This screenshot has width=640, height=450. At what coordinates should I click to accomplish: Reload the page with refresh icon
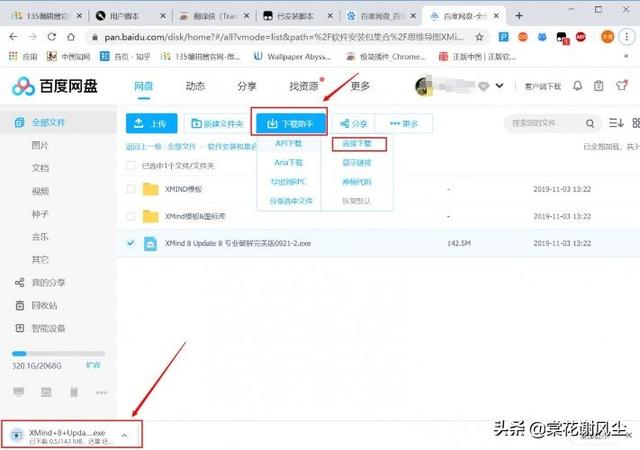coord(51,37)
